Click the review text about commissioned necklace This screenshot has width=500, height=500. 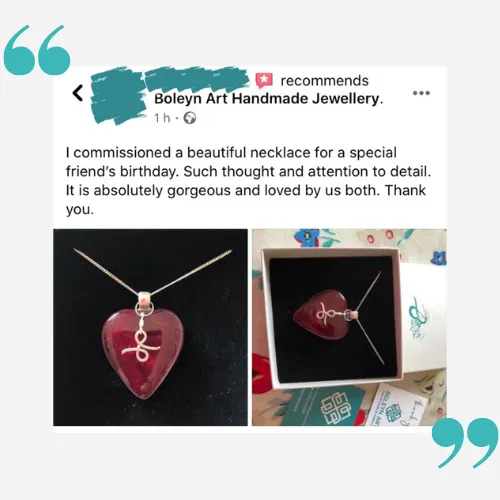tap(248, 181)
